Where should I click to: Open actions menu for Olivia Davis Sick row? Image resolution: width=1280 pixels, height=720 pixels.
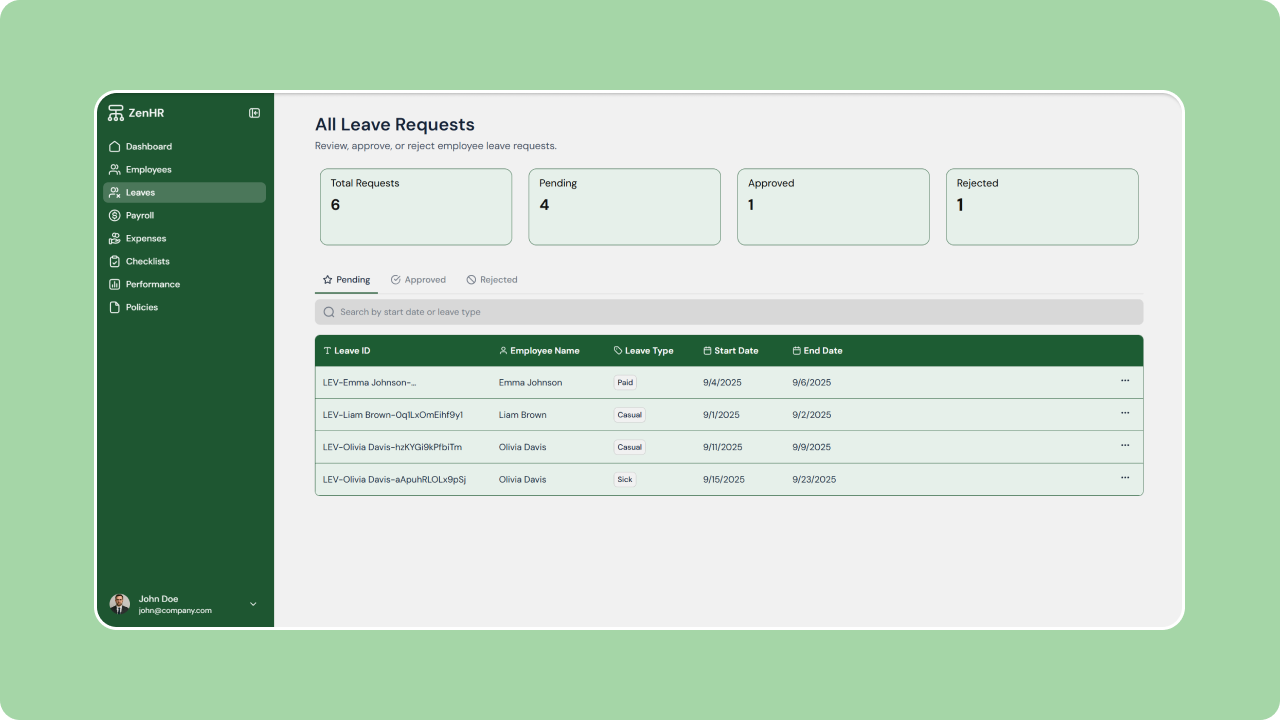pos(1125,478)
